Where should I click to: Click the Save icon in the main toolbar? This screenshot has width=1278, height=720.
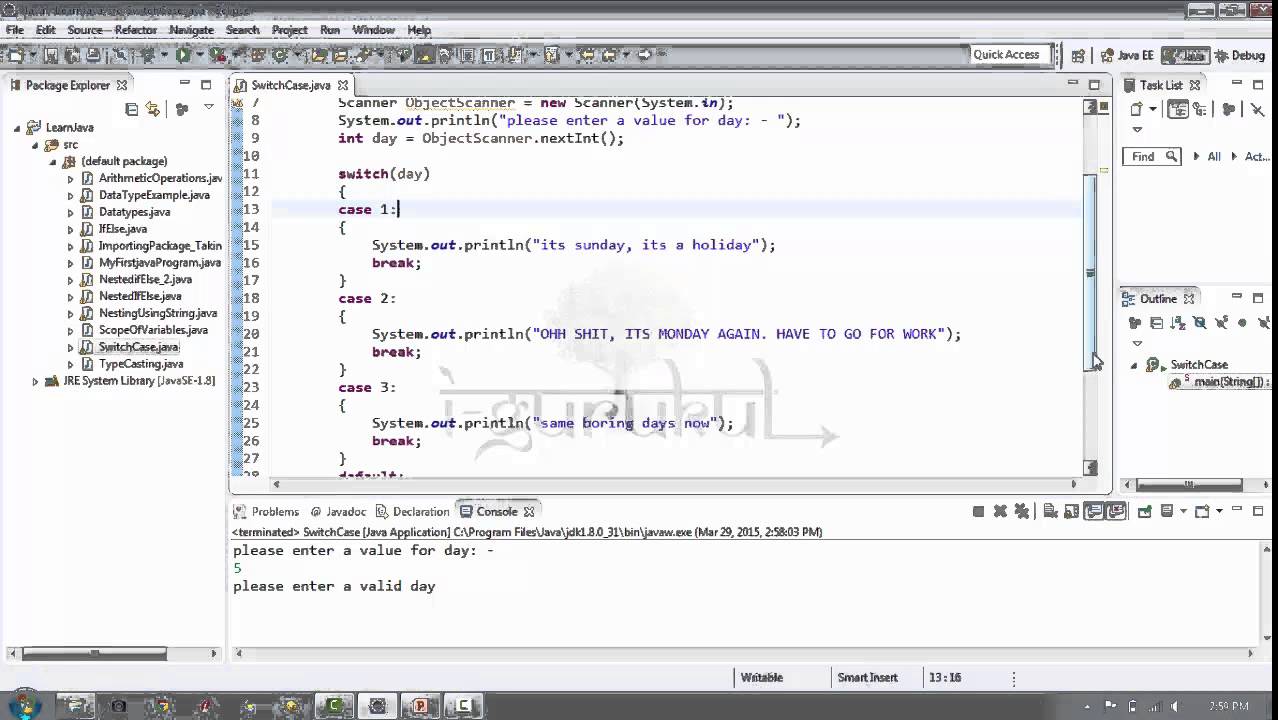pyautogui.click(x=50, y=55)
